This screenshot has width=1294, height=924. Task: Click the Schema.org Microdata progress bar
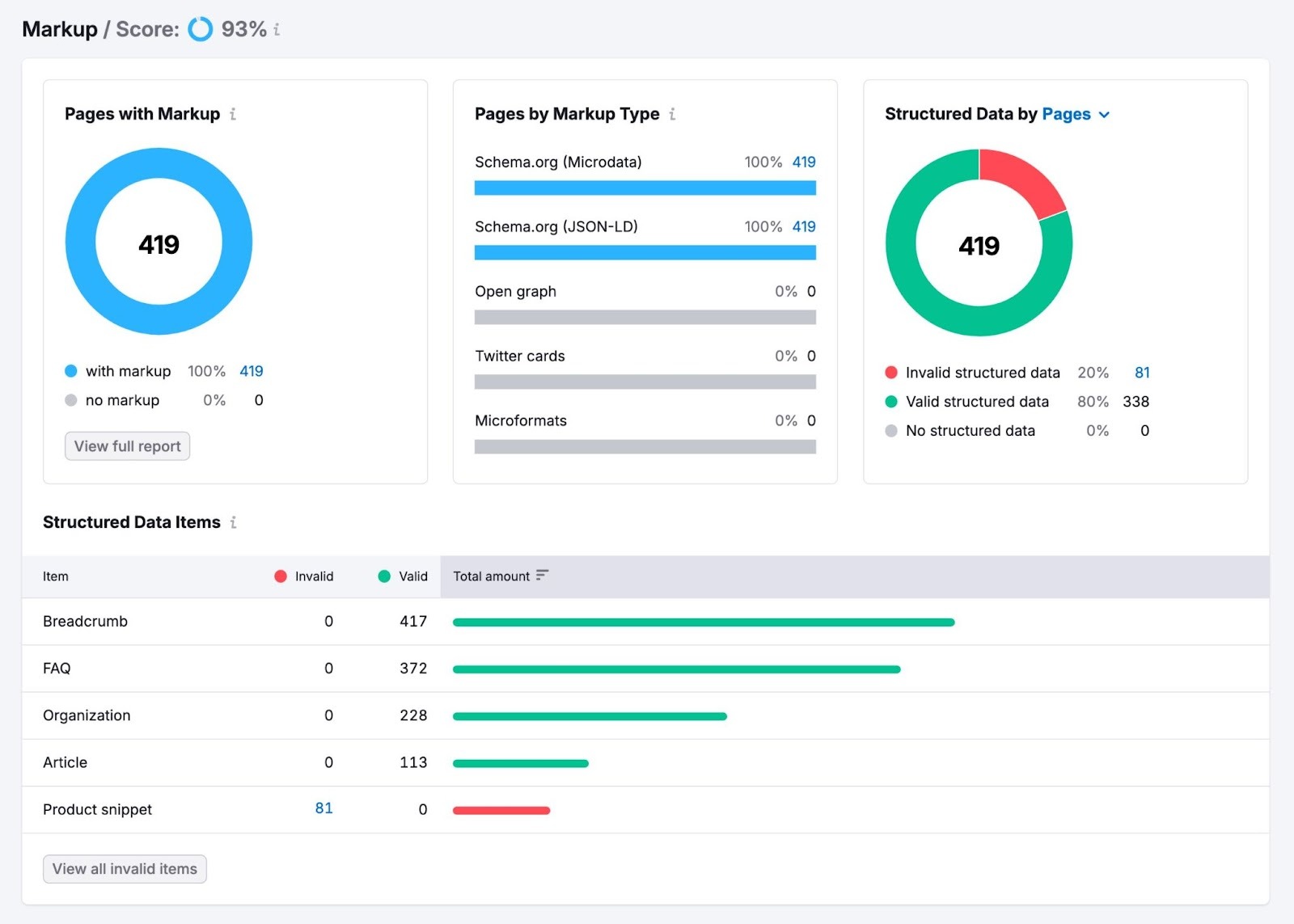click(x=645, y=187)
